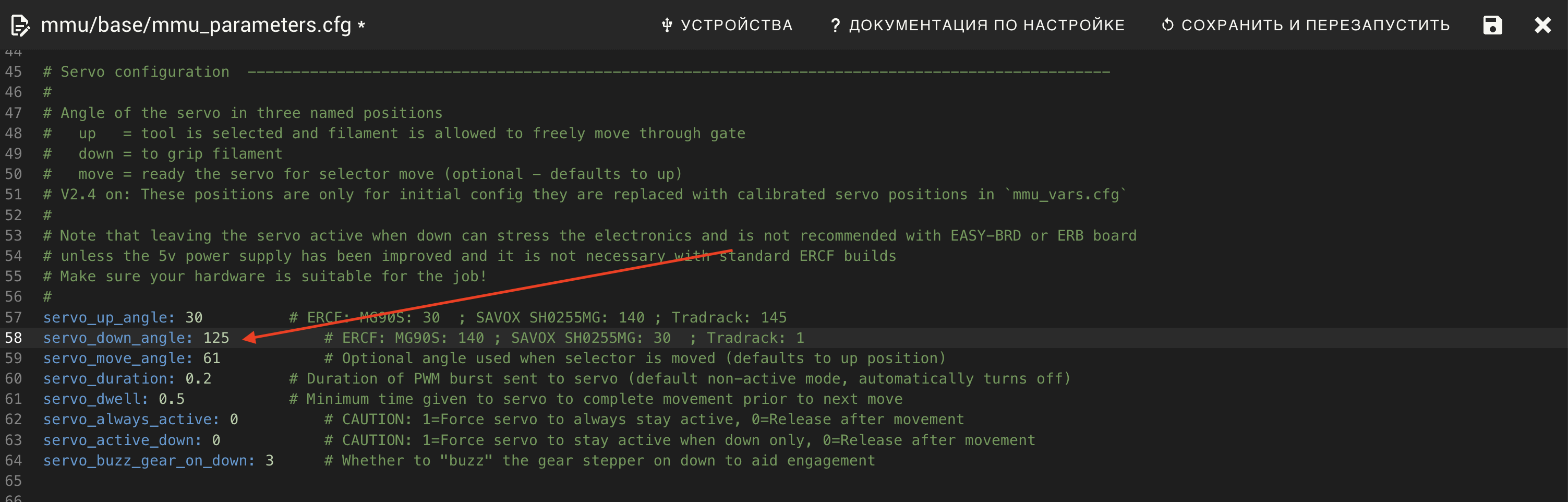Open ДОКУМЕНТАЦИЯ ПО НАСТРОЙКЕ link
Screen dimensions: 1568x502
pos(978,25)
